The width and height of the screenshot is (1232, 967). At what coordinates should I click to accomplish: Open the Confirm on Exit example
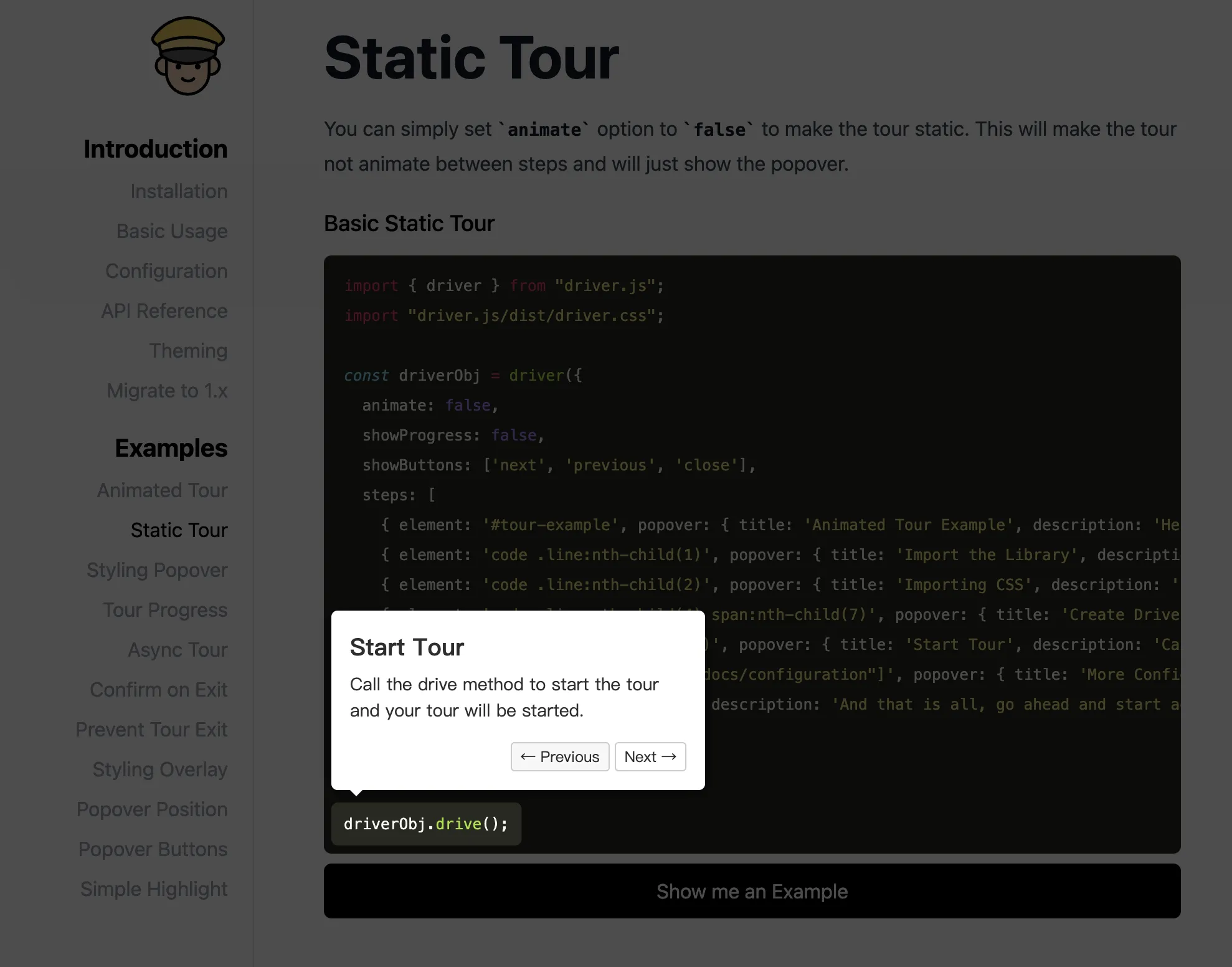click(158, 690)
